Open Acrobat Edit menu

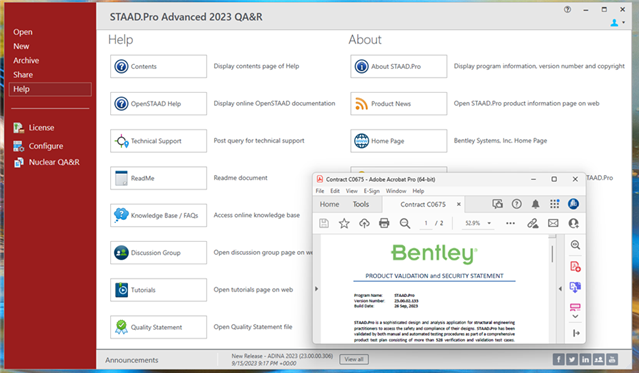point(335,191)
